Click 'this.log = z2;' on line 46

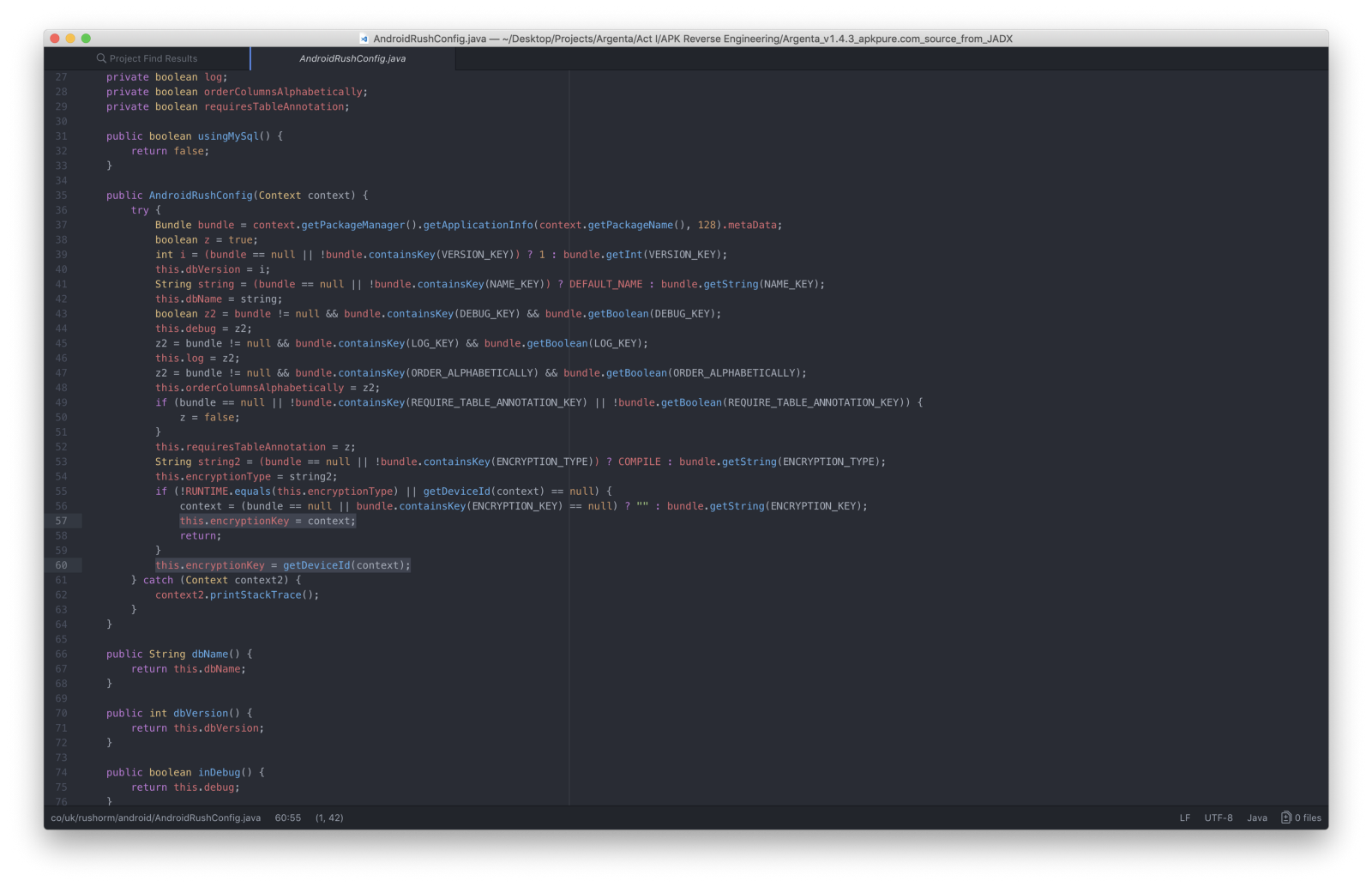pyautogui.click(x=197, y=358)
